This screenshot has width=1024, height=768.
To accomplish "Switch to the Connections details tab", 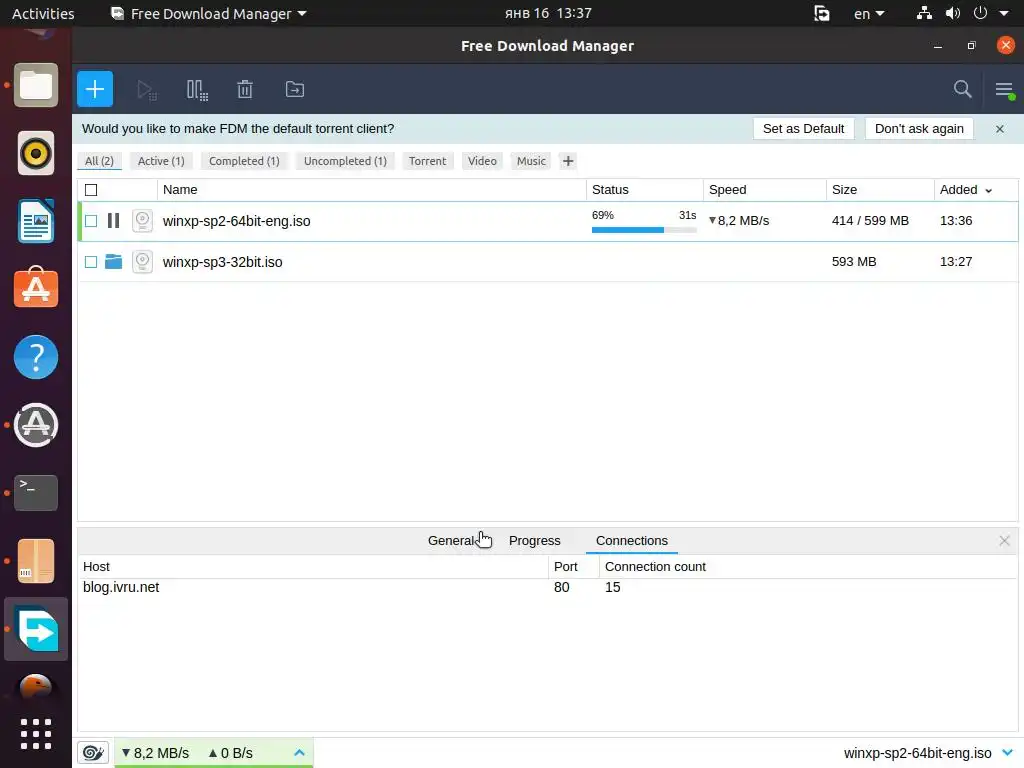I will point(632,541).
